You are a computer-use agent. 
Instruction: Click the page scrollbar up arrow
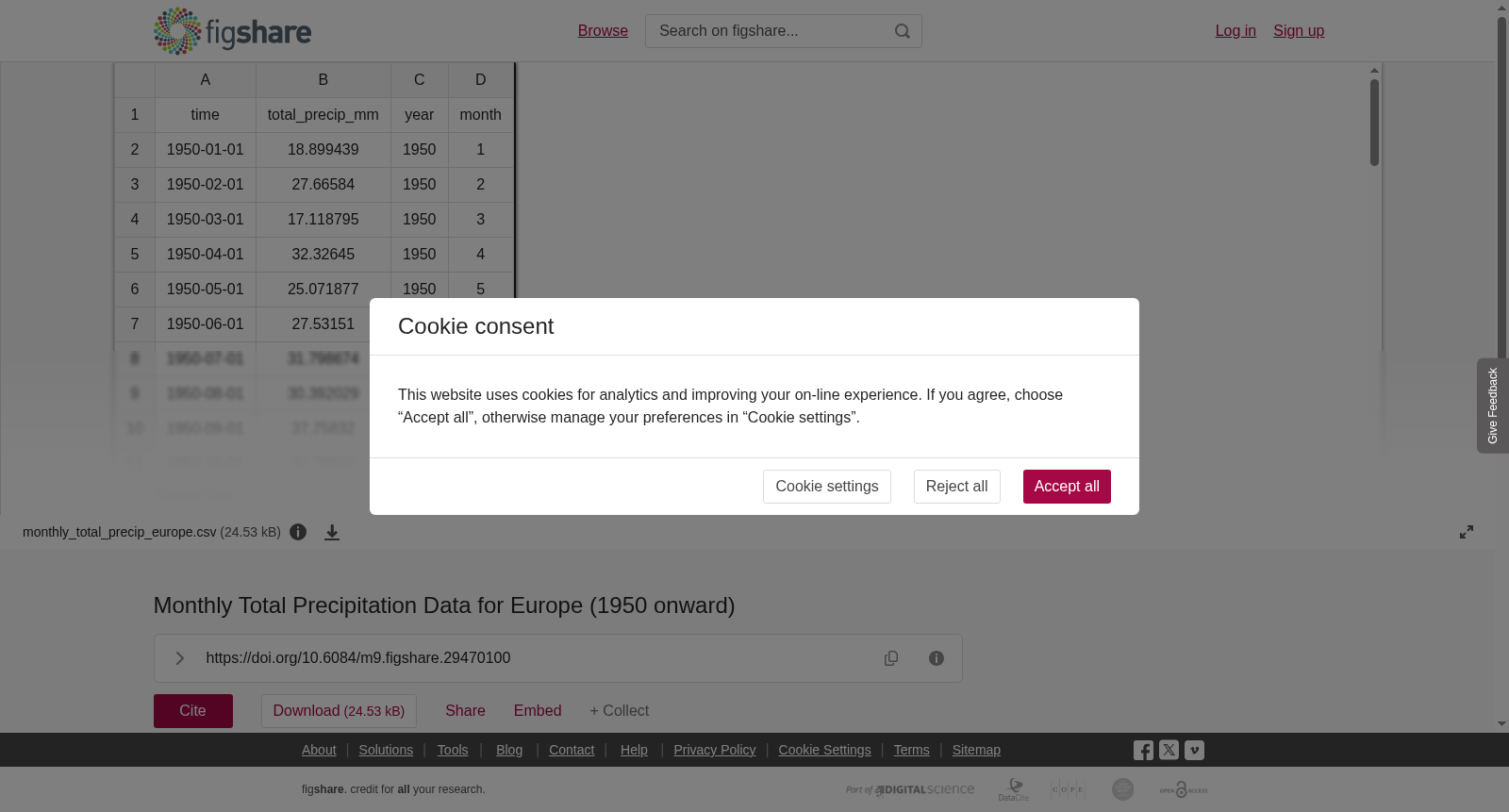point(1501,8)
